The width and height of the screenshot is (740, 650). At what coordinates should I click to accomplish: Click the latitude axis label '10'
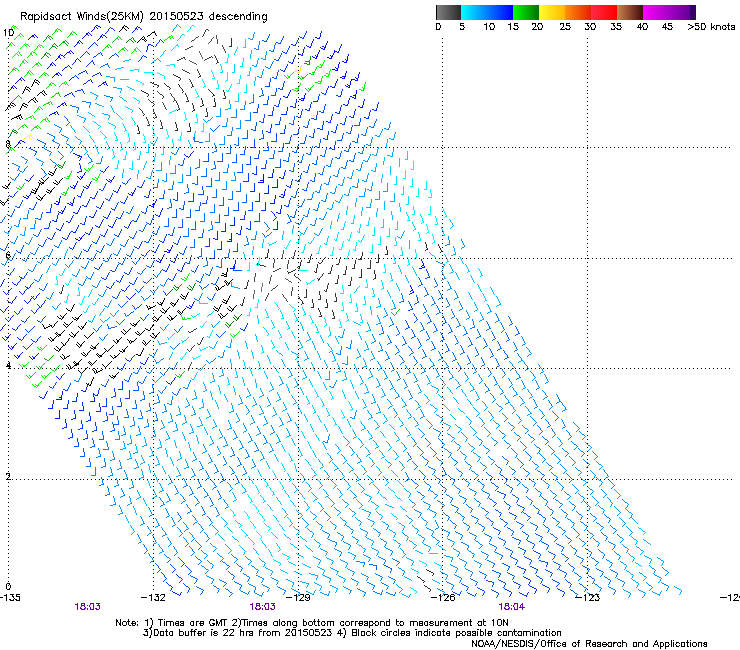(x=8, y=33)
